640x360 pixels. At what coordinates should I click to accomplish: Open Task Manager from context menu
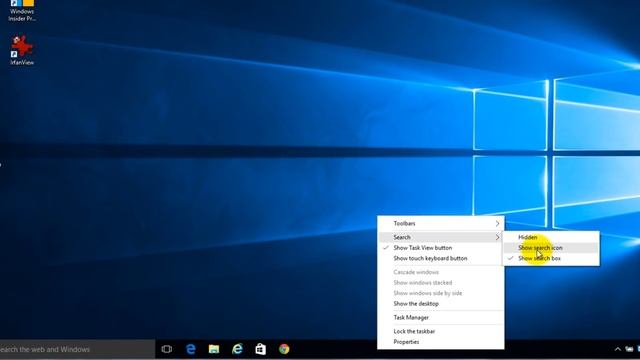click(x=441, y=318)
